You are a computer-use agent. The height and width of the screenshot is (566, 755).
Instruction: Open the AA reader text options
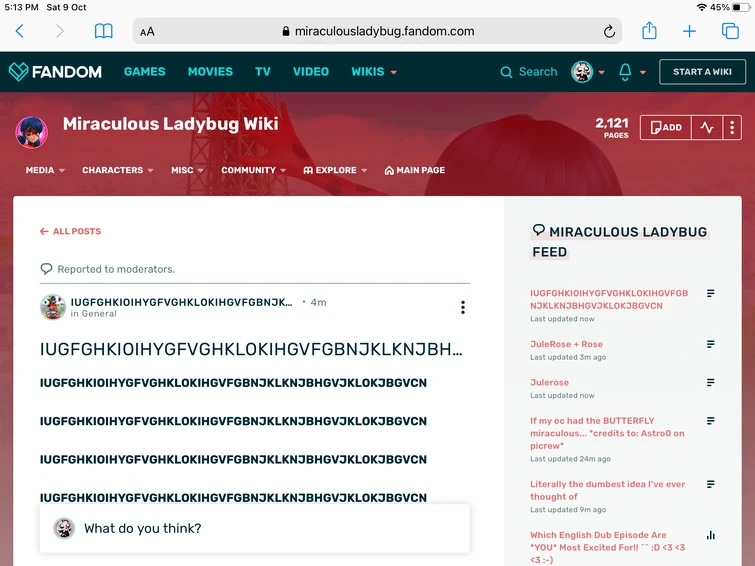tap(147, 32)
